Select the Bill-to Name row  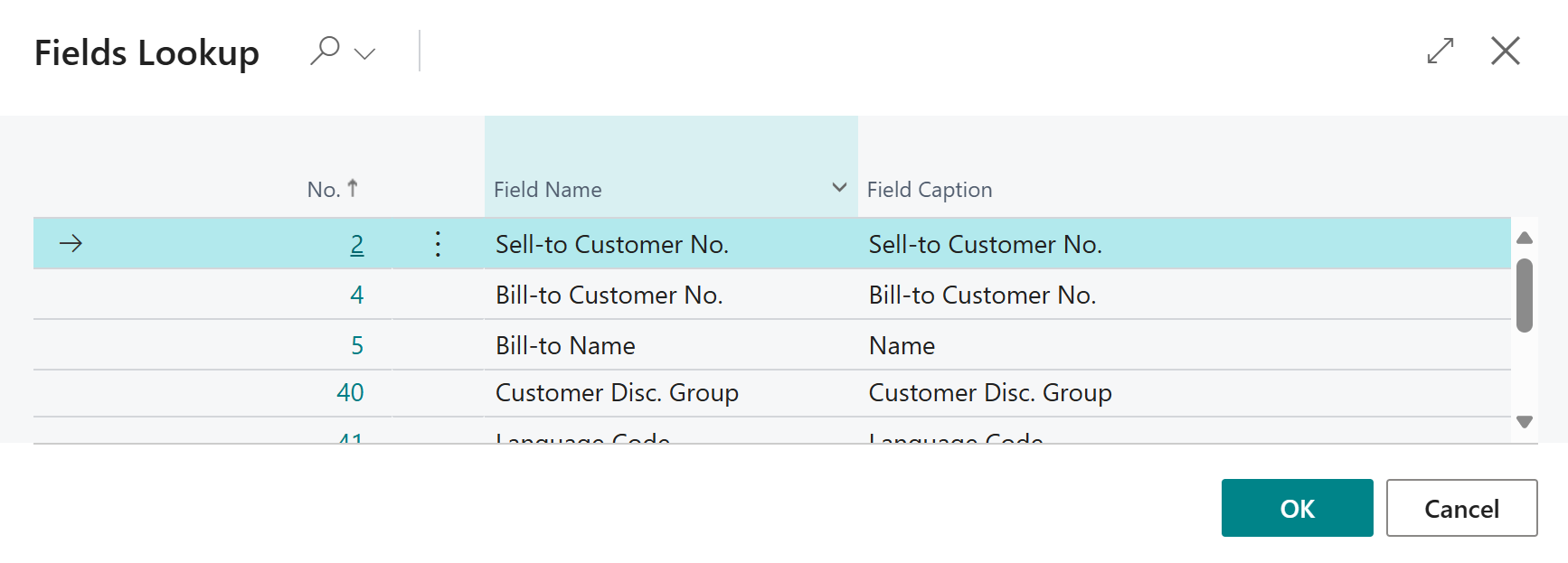(565, 344)
